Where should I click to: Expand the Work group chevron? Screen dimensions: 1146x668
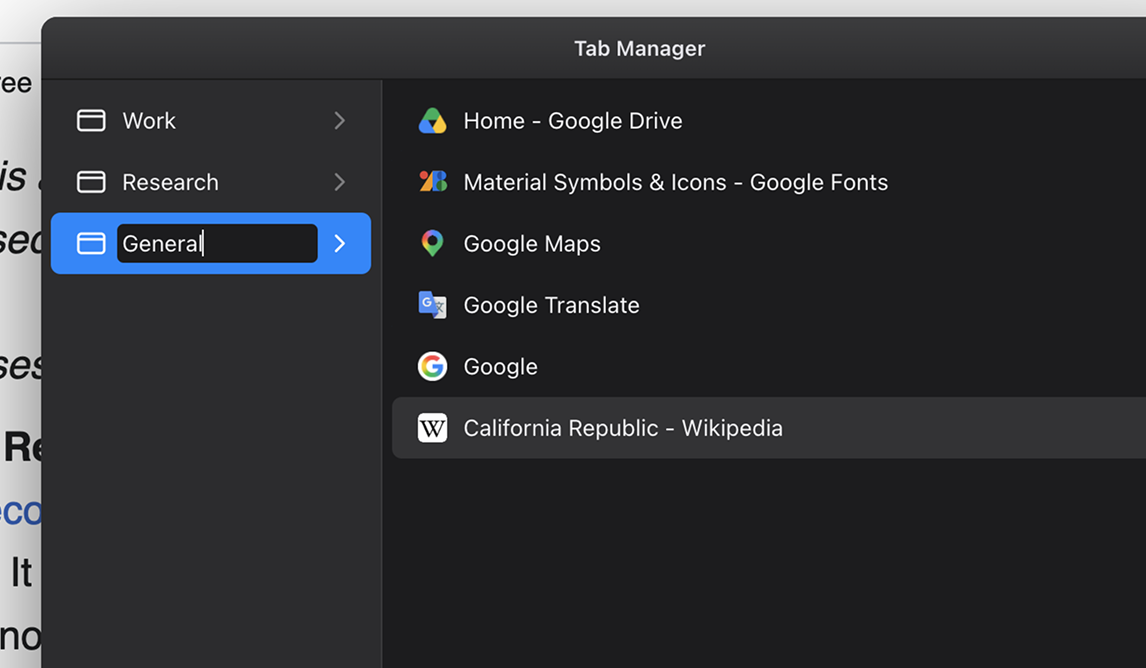tap(339, 121)
